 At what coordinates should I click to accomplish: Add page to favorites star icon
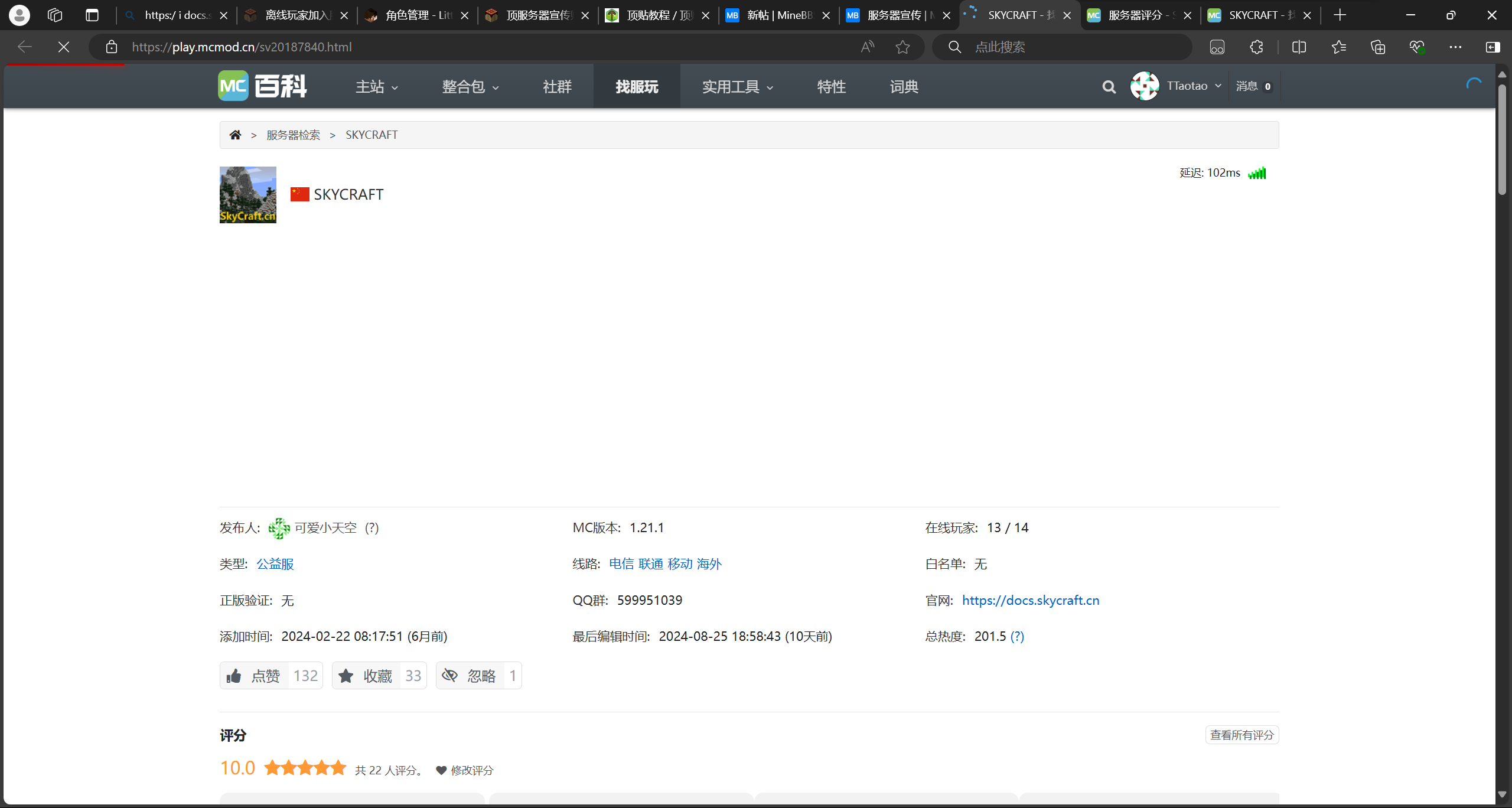pyautogui.click(x=902, y=47)
